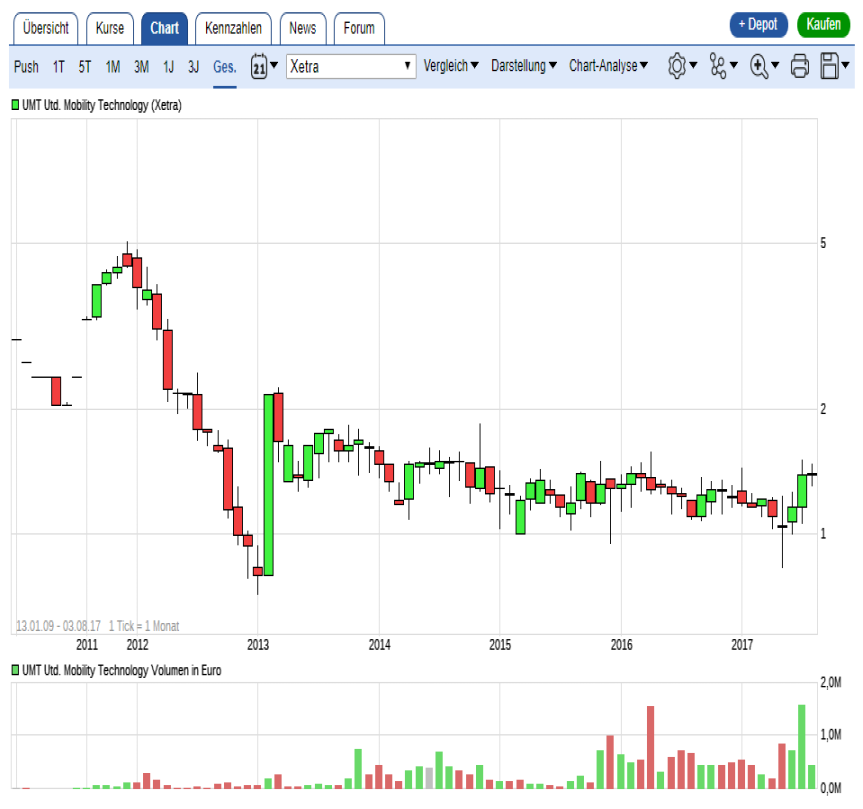Click the large green 2013 candlestick

[268, 485]
